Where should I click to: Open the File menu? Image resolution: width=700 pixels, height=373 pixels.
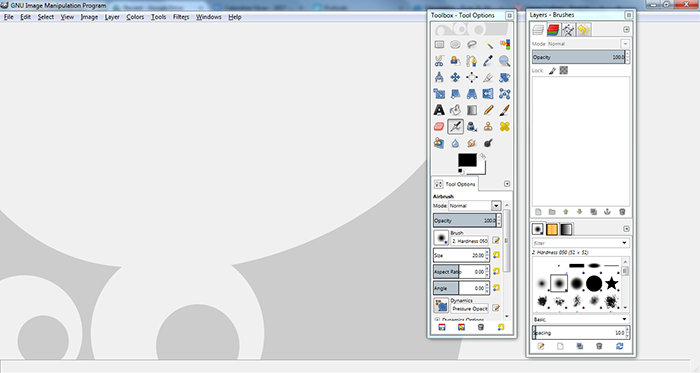click(x=8, y=17)
